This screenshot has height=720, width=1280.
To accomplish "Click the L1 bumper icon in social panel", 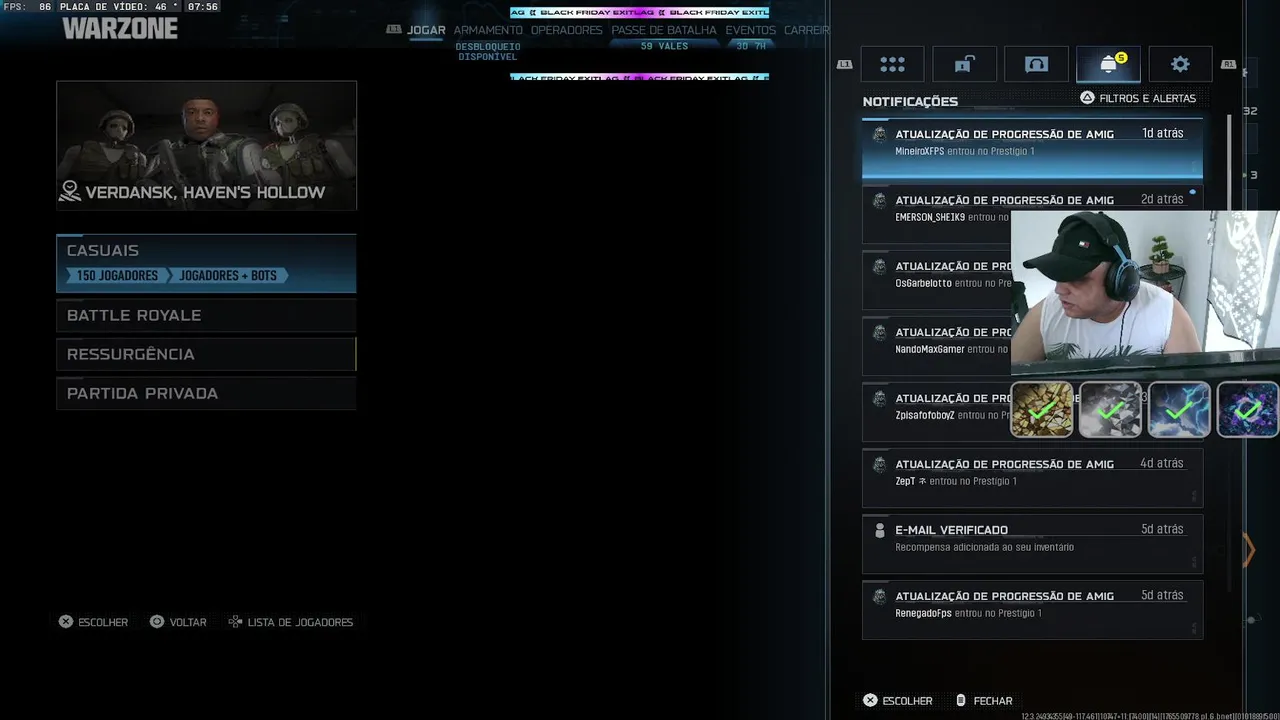I will [844, 64].
